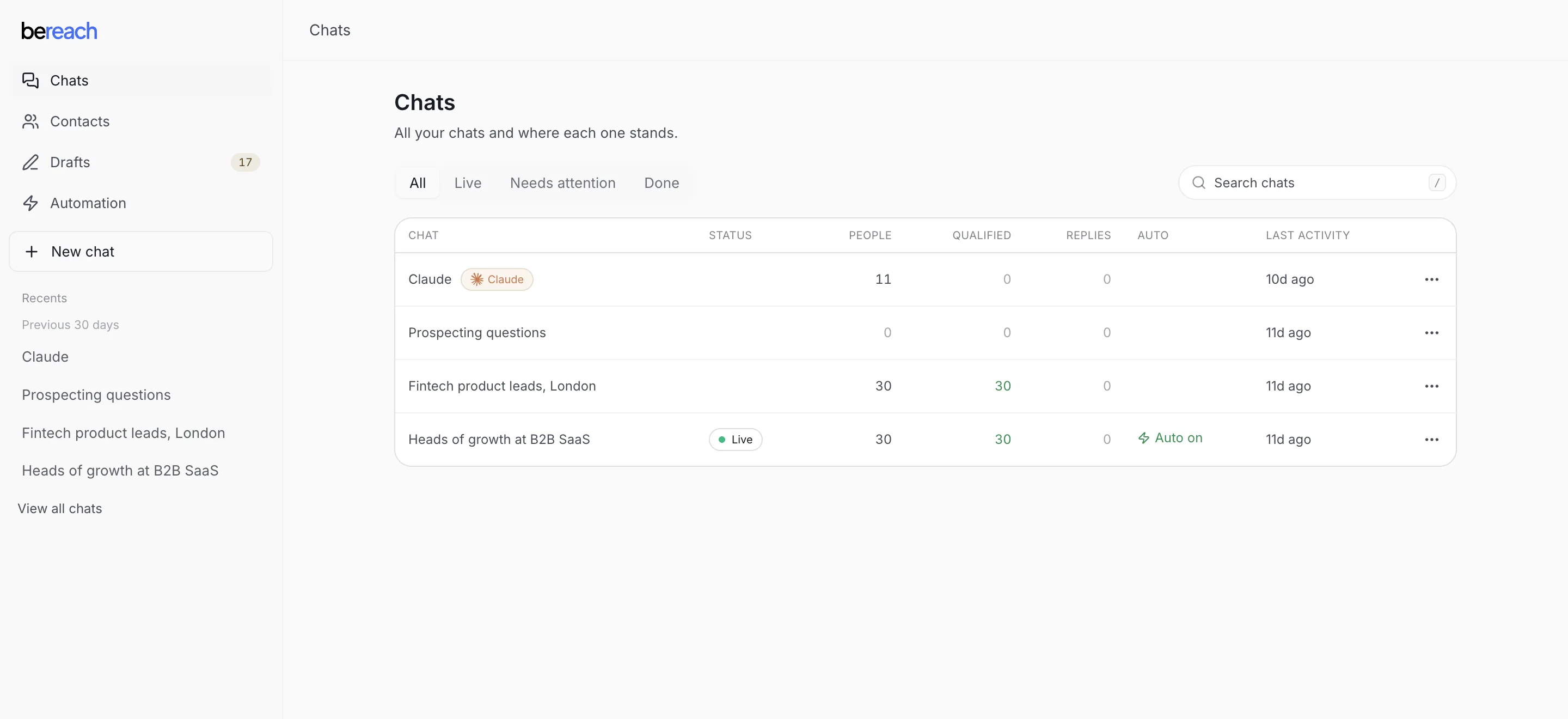Image resolution: width=1568 pixels, height=719 pixels.
Task: Open Automation in the sidebar
Action: (140, 203)
